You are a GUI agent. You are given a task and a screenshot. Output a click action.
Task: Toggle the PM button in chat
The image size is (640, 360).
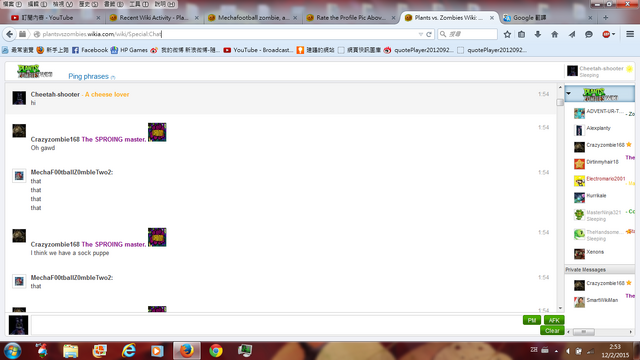point(531,320)
